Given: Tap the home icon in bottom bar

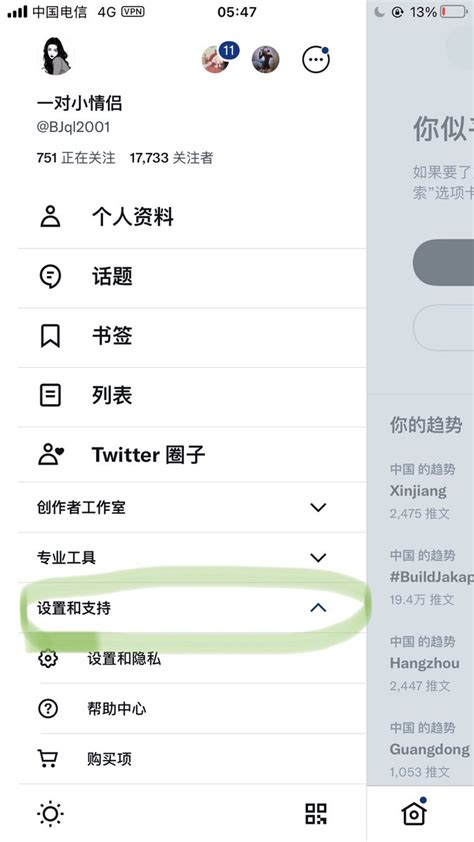Looking at the screenshot, I should (414, 812).
